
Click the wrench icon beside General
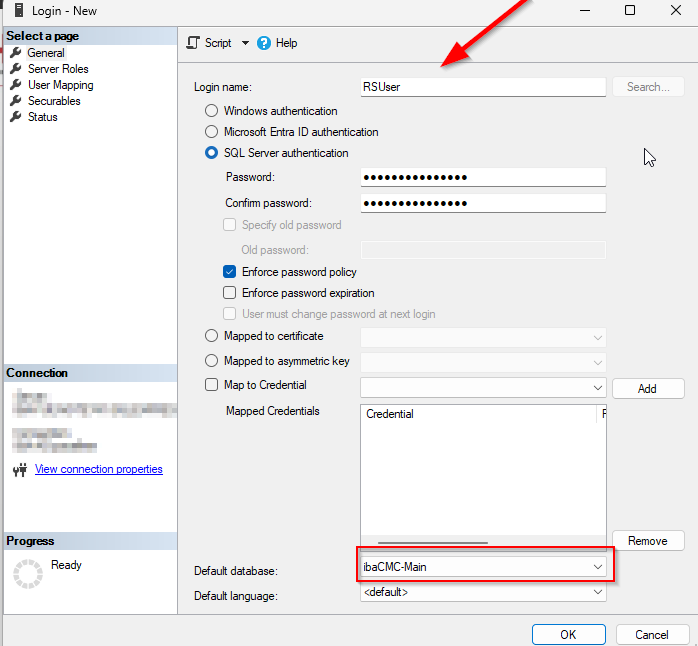[16, 53]
